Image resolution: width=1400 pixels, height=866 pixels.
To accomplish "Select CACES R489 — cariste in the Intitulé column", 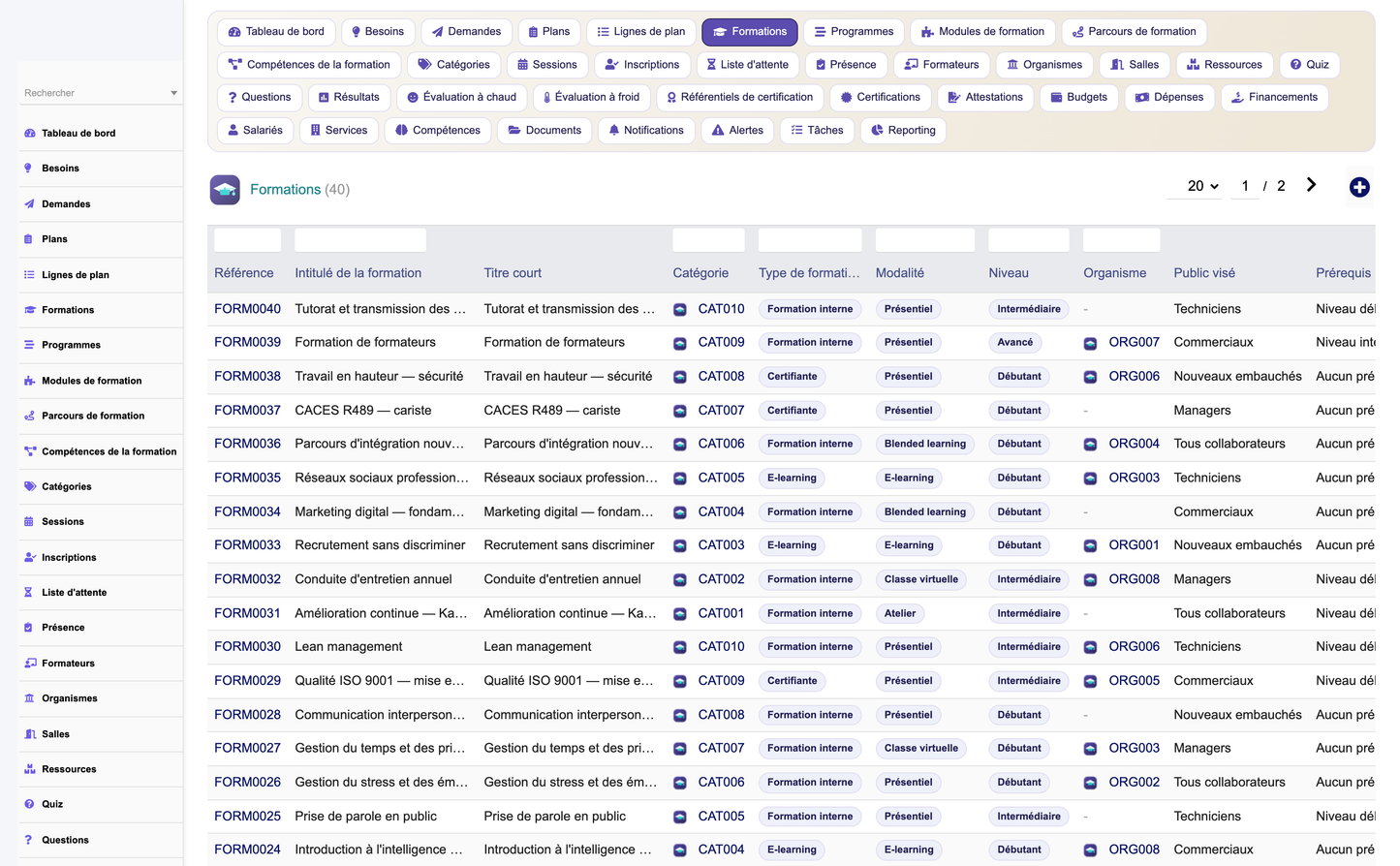I will click(363, 411).
